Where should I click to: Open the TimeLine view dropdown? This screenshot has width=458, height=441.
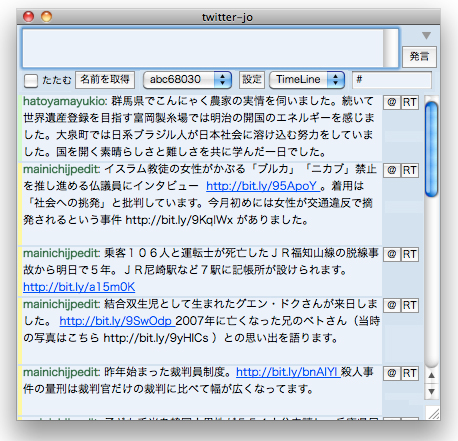click(307, 80)
